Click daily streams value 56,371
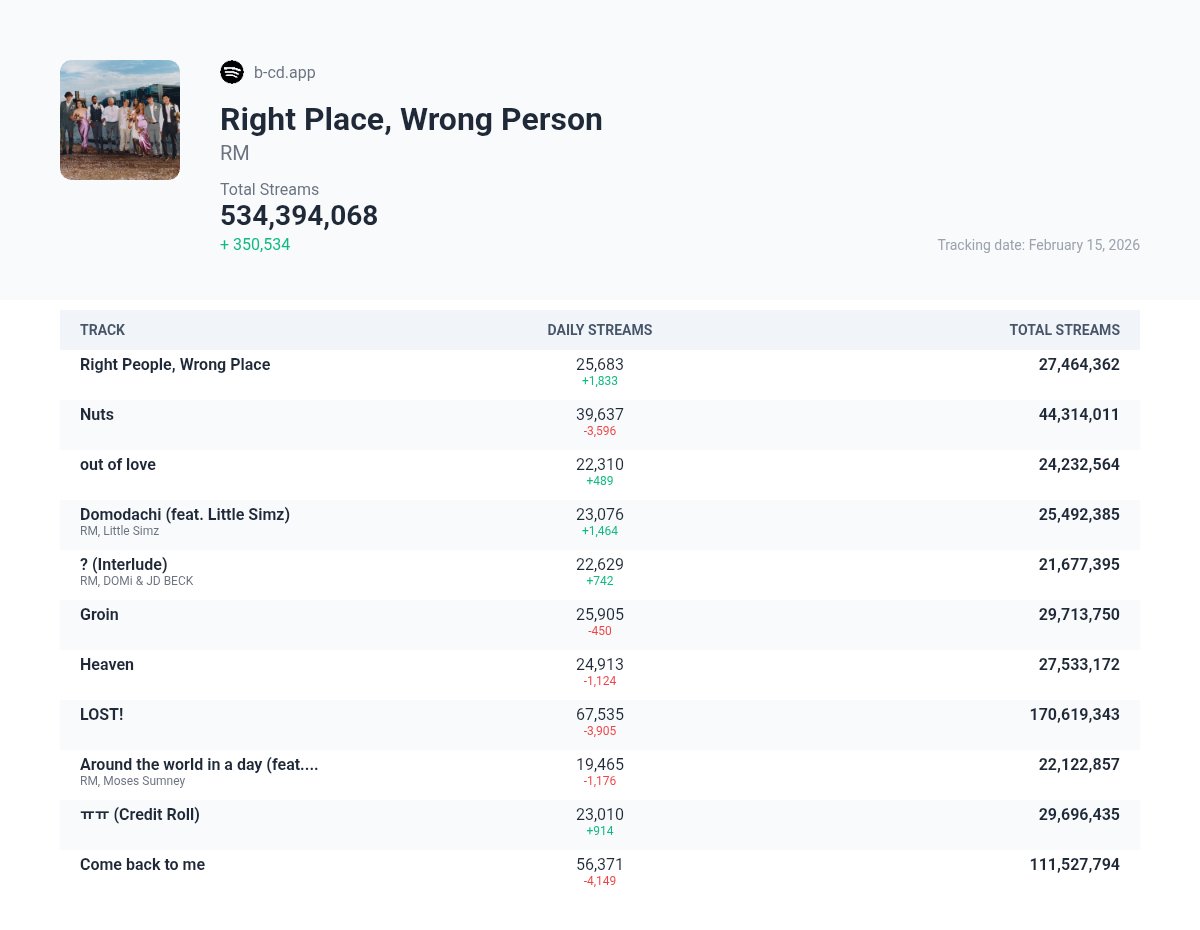Screen dimensions: 1200x930 tap(600, 865)
